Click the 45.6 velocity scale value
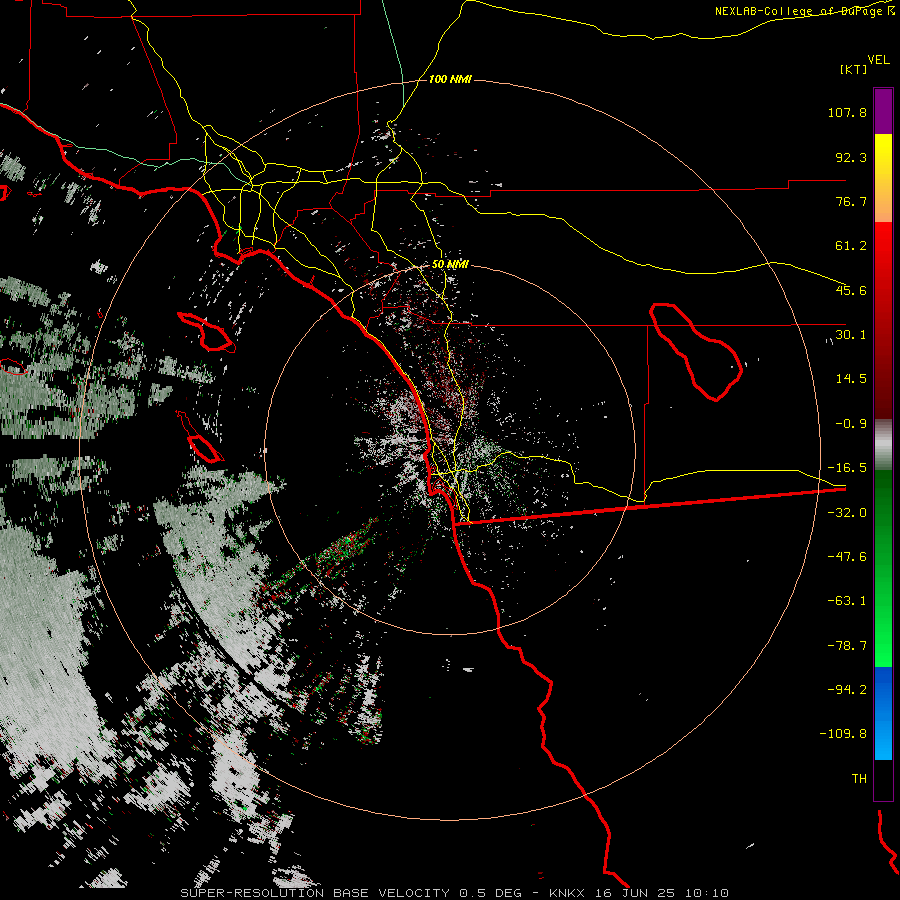The image size is (900, 900). [x=851, y=290]
